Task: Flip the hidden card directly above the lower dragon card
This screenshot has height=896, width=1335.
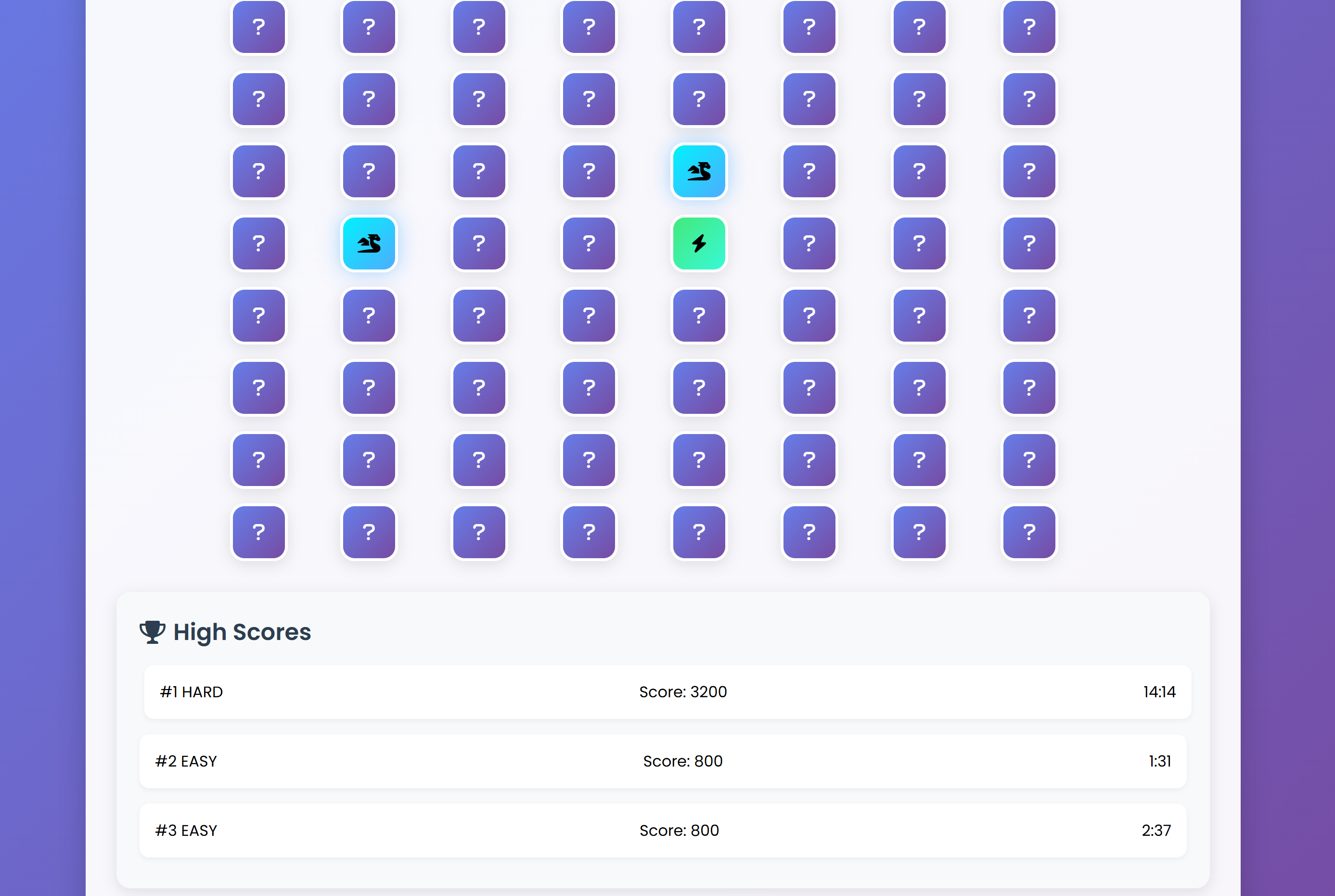Action: coord(369,171)
